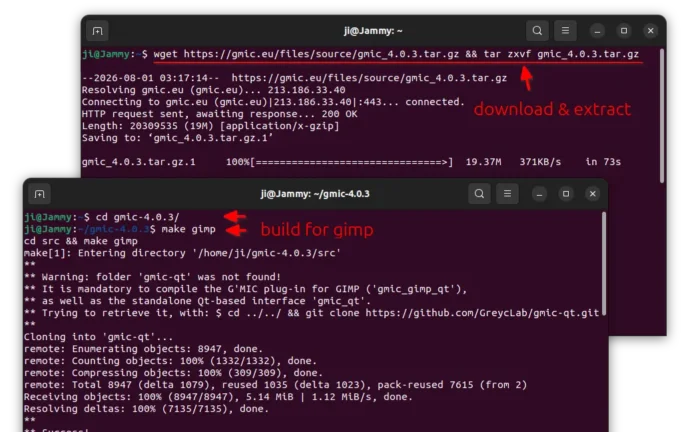Image resolution: width=700 pixels, height=432 pixels.
Task: Click the 'cd gmic-4.0.3/' command
Action: [138, 217]
